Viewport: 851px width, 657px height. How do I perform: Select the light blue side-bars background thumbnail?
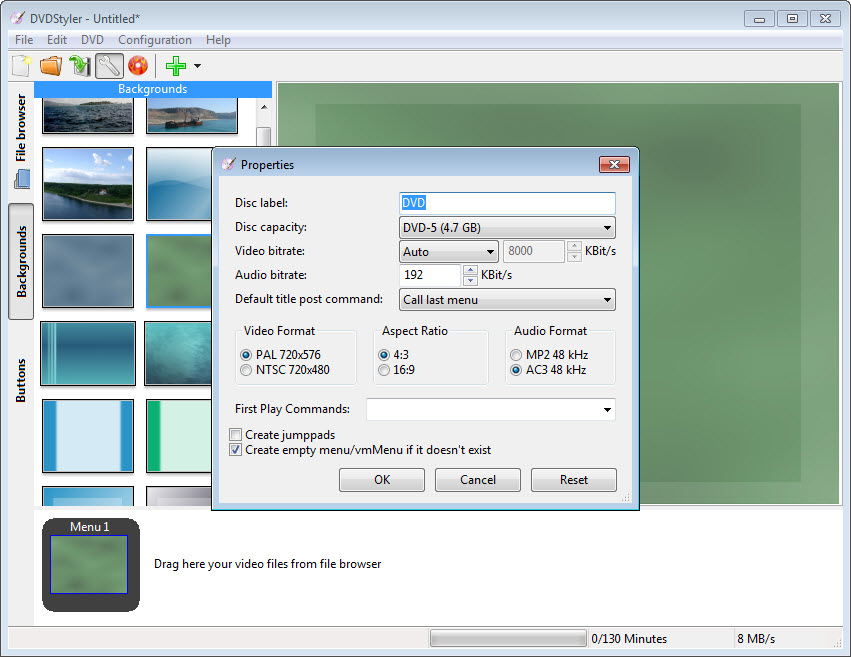(x=88, y=436)
